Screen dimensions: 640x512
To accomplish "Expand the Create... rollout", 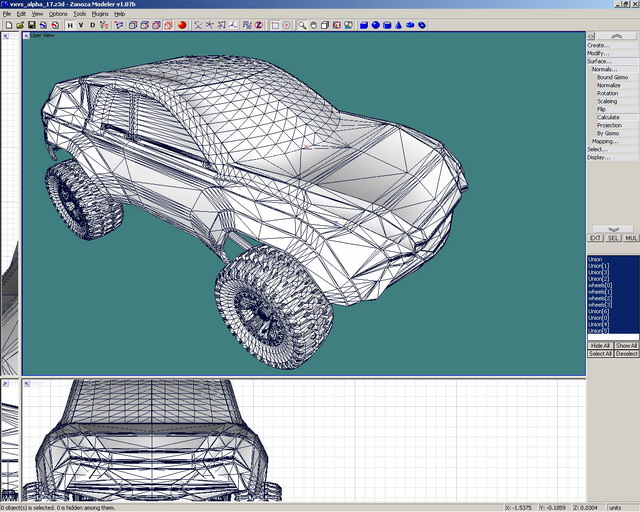I will [x=598, y=45].
